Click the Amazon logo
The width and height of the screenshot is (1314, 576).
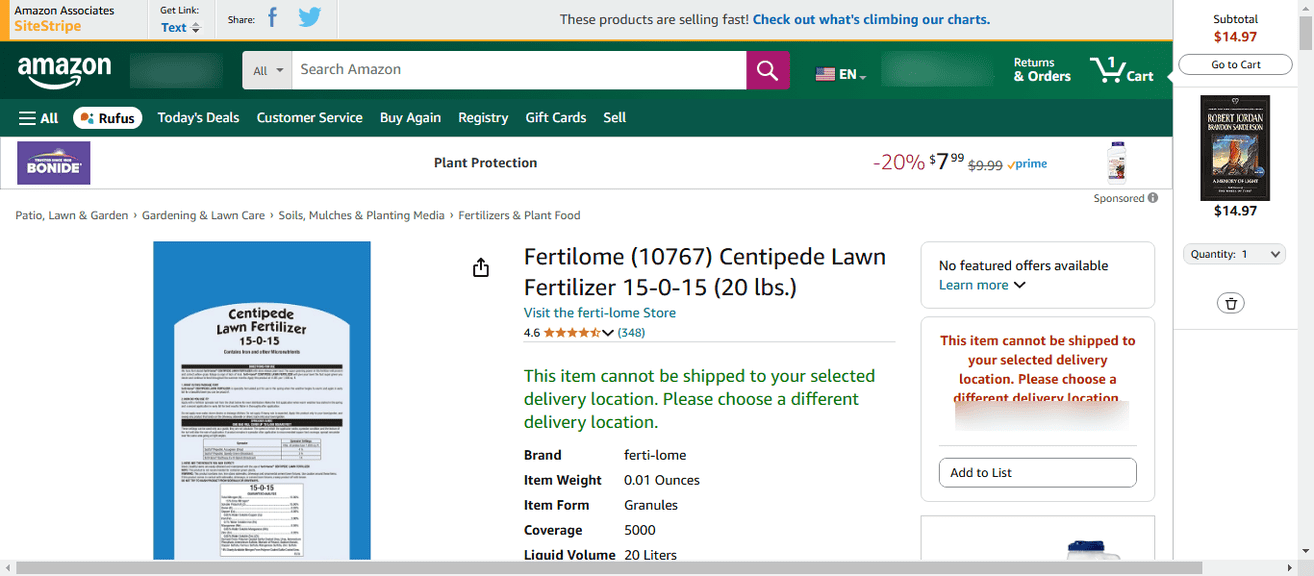pyautogui.click(x=64, y=70)
